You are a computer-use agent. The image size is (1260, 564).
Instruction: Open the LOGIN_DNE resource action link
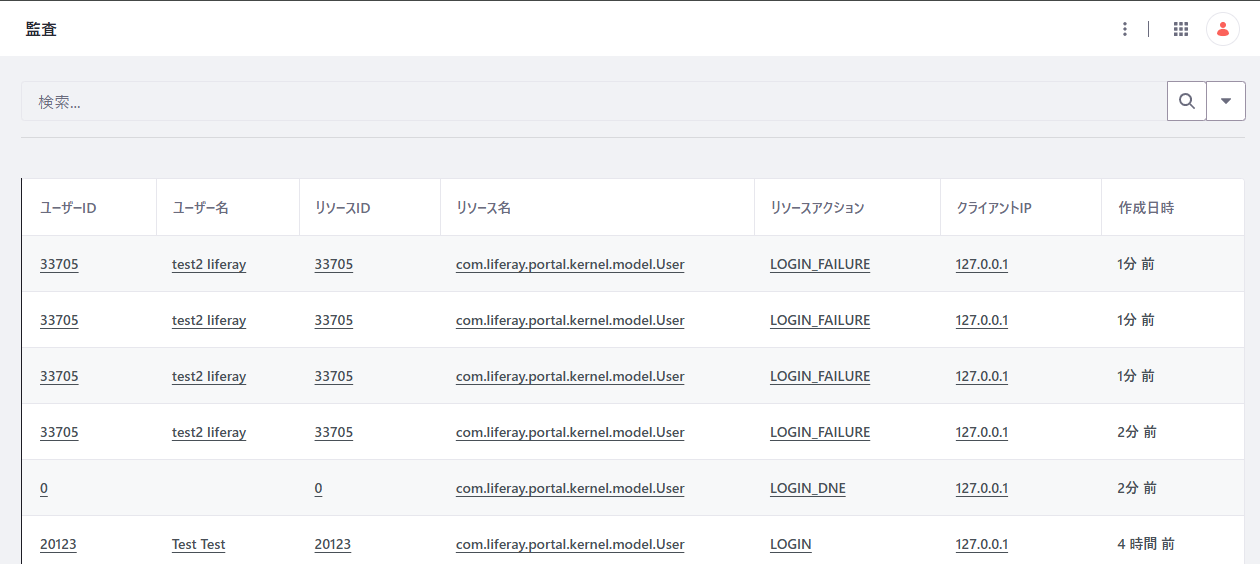tap(808, 488)
